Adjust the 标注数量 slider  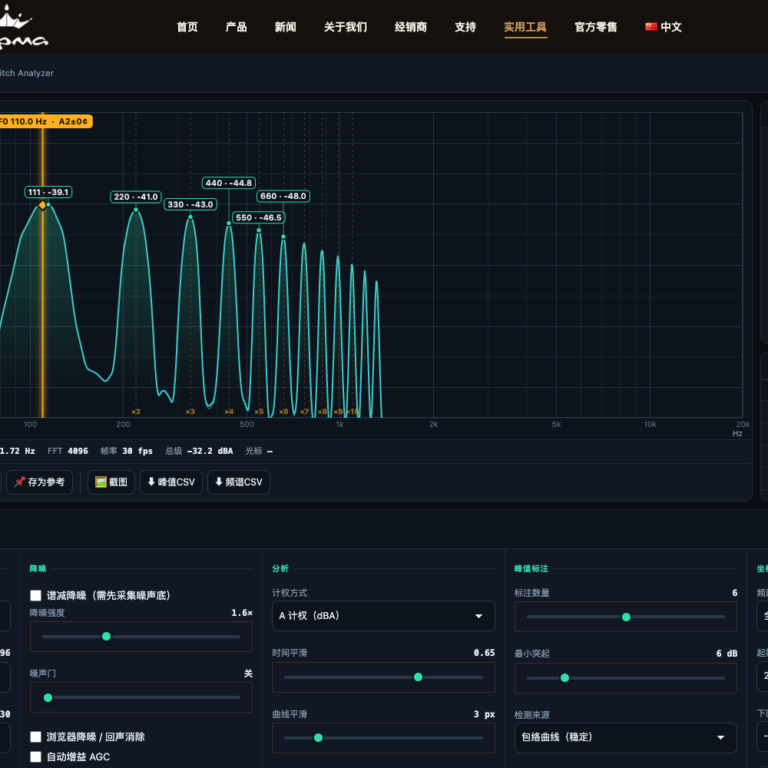pos(625,617)
